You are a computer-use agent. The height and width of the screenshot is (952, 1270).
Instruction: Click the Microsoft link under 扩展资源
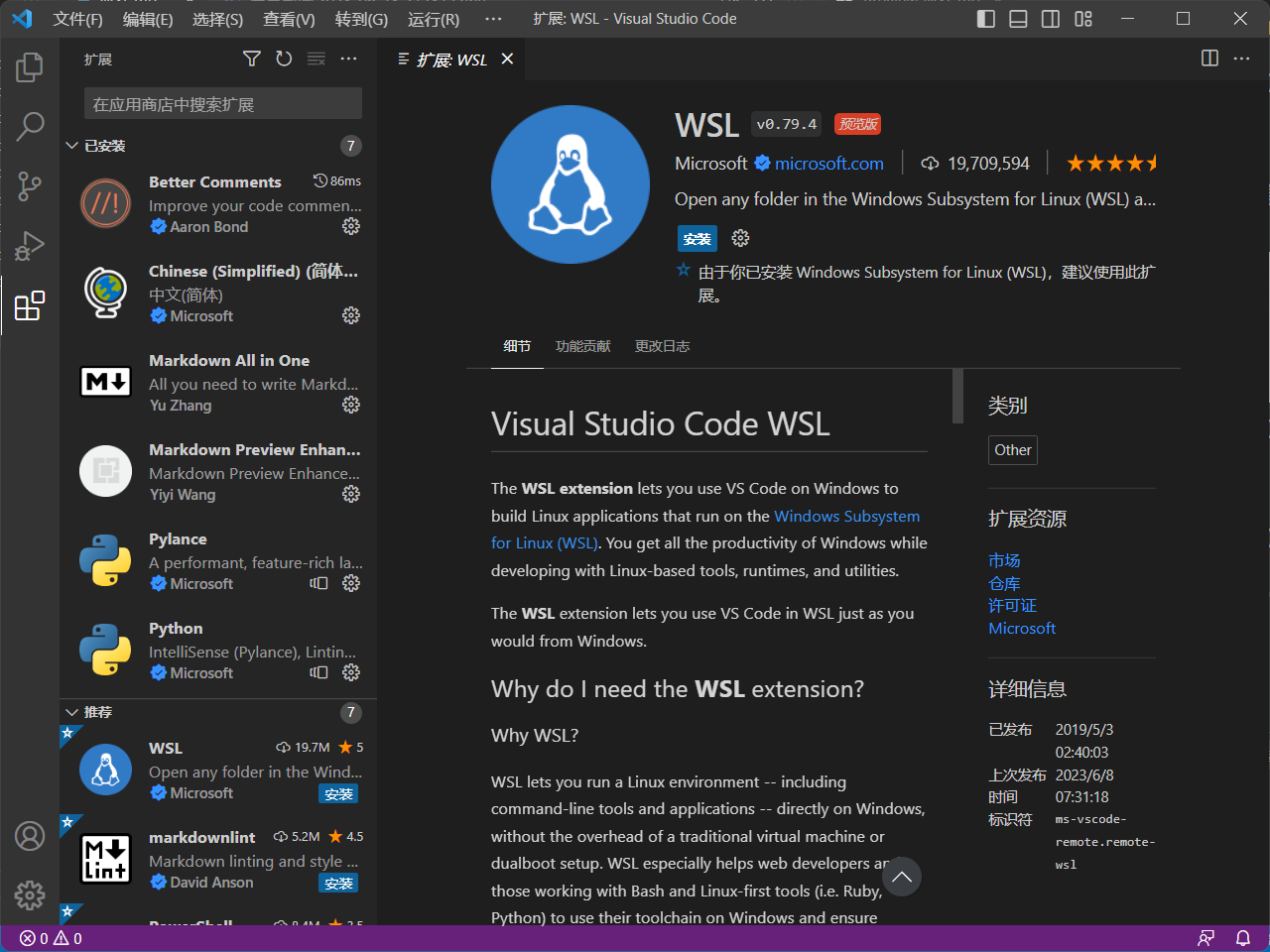pyautogui.click(x=1022, y=628)
